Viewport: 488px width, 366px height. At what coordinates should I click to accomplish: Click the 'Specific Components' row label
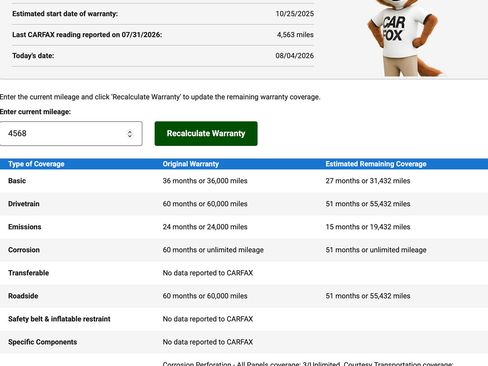click(x=42, y=342)
